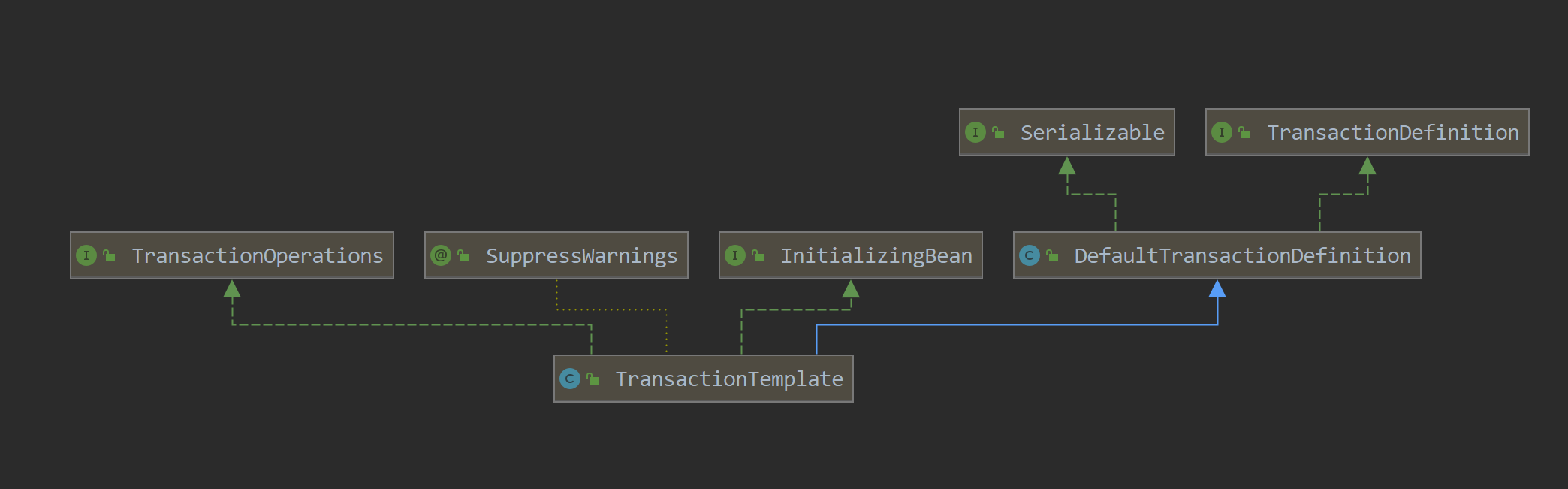Click the public lock icon beside TransactionOperations
The height and width of the screenshot is (489, 1568).
tap(110, 255)
